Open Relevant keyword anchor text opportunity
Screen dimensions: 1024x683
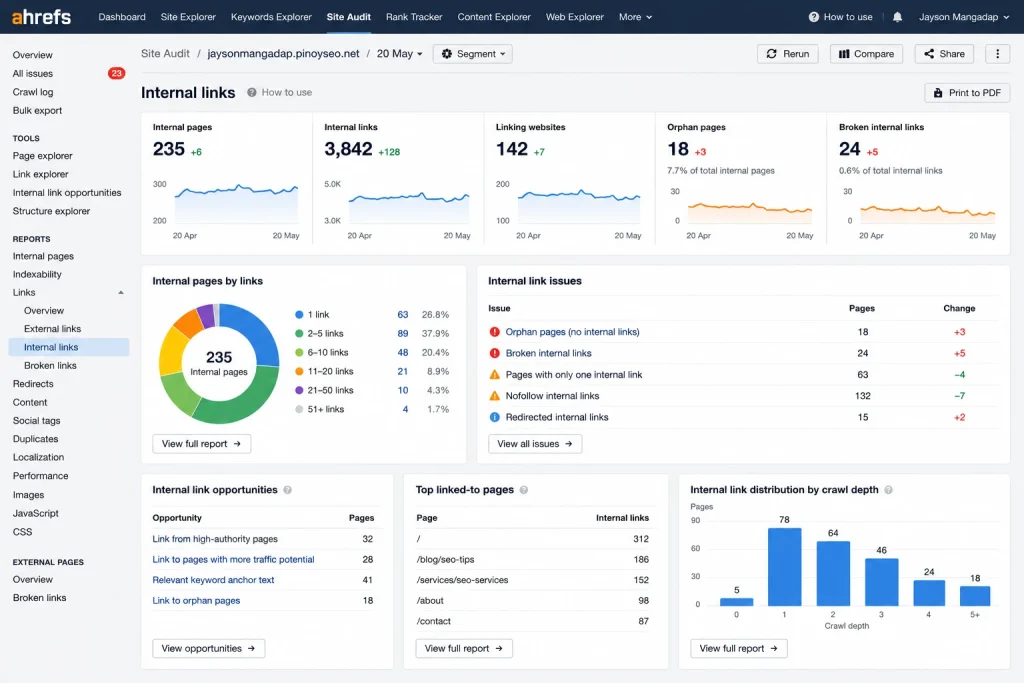point(213,580)
